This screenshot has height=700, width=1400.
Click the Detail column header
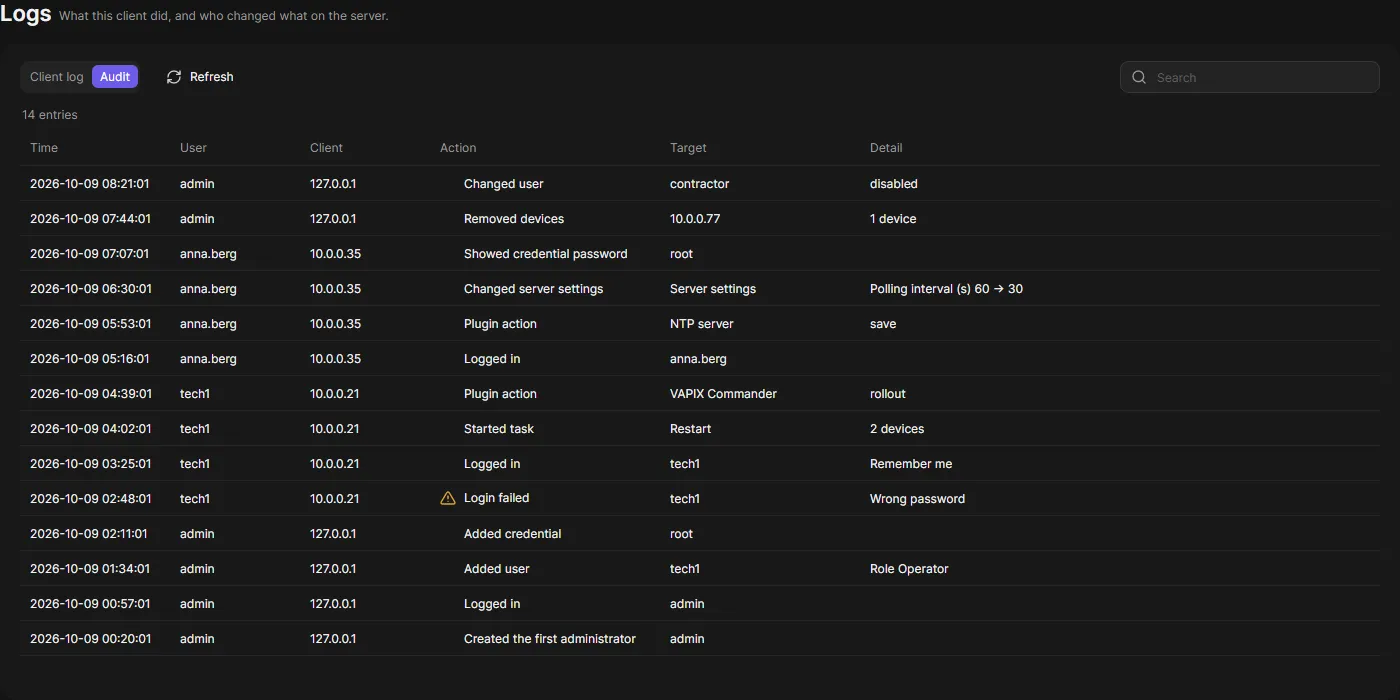click(886, 148)
